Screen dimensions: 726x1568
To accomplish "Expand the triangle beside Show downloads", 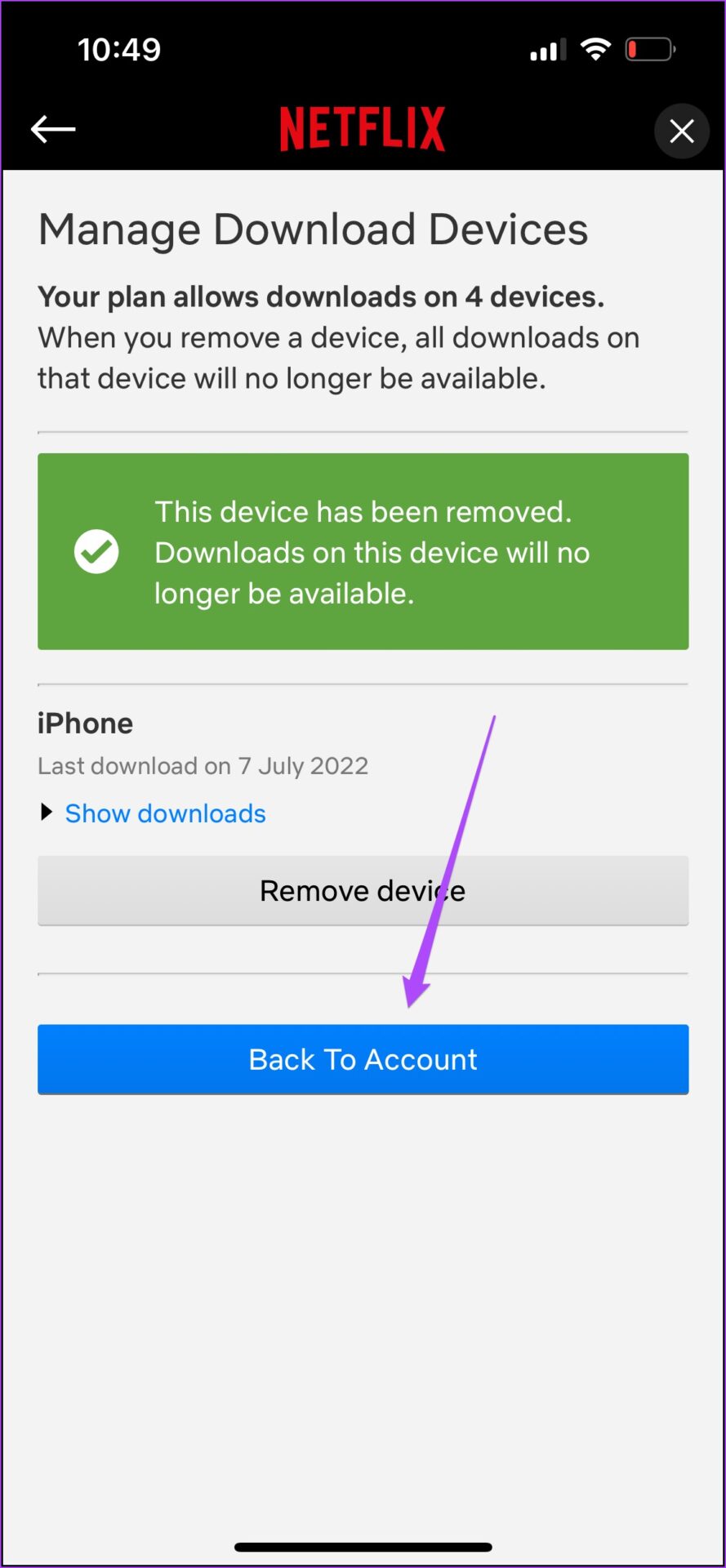I will [x=47, y=813].
